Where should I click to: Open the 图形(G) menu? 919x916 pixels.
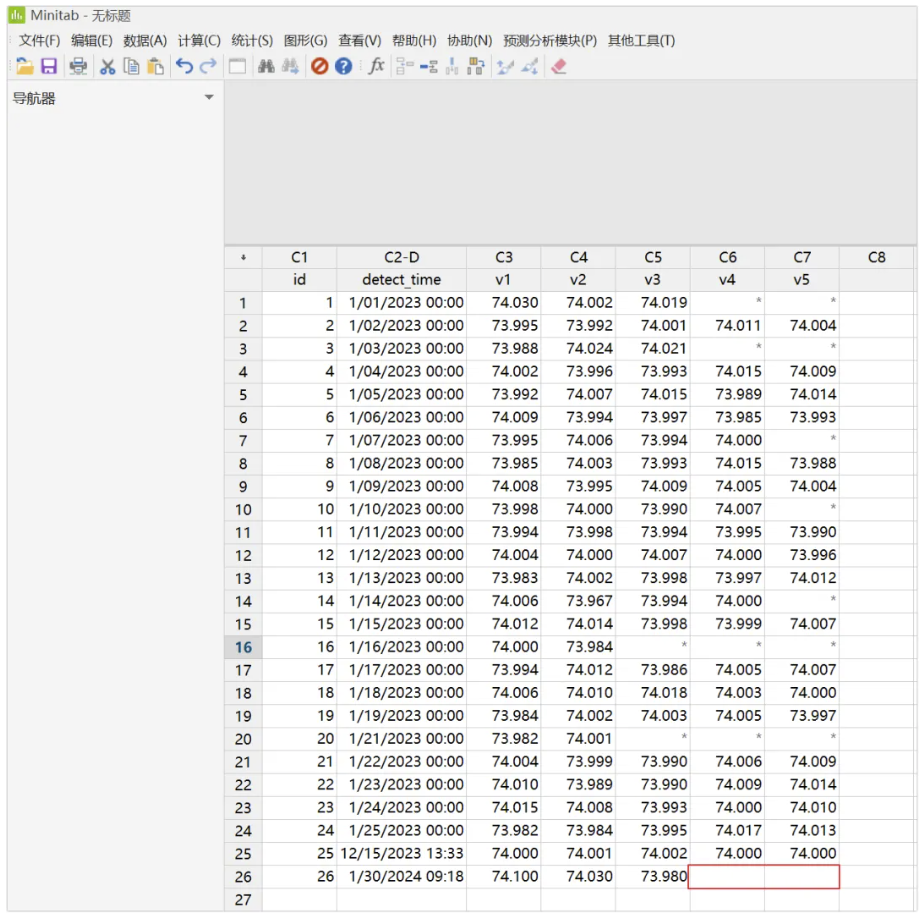click(x=305, y=41)
